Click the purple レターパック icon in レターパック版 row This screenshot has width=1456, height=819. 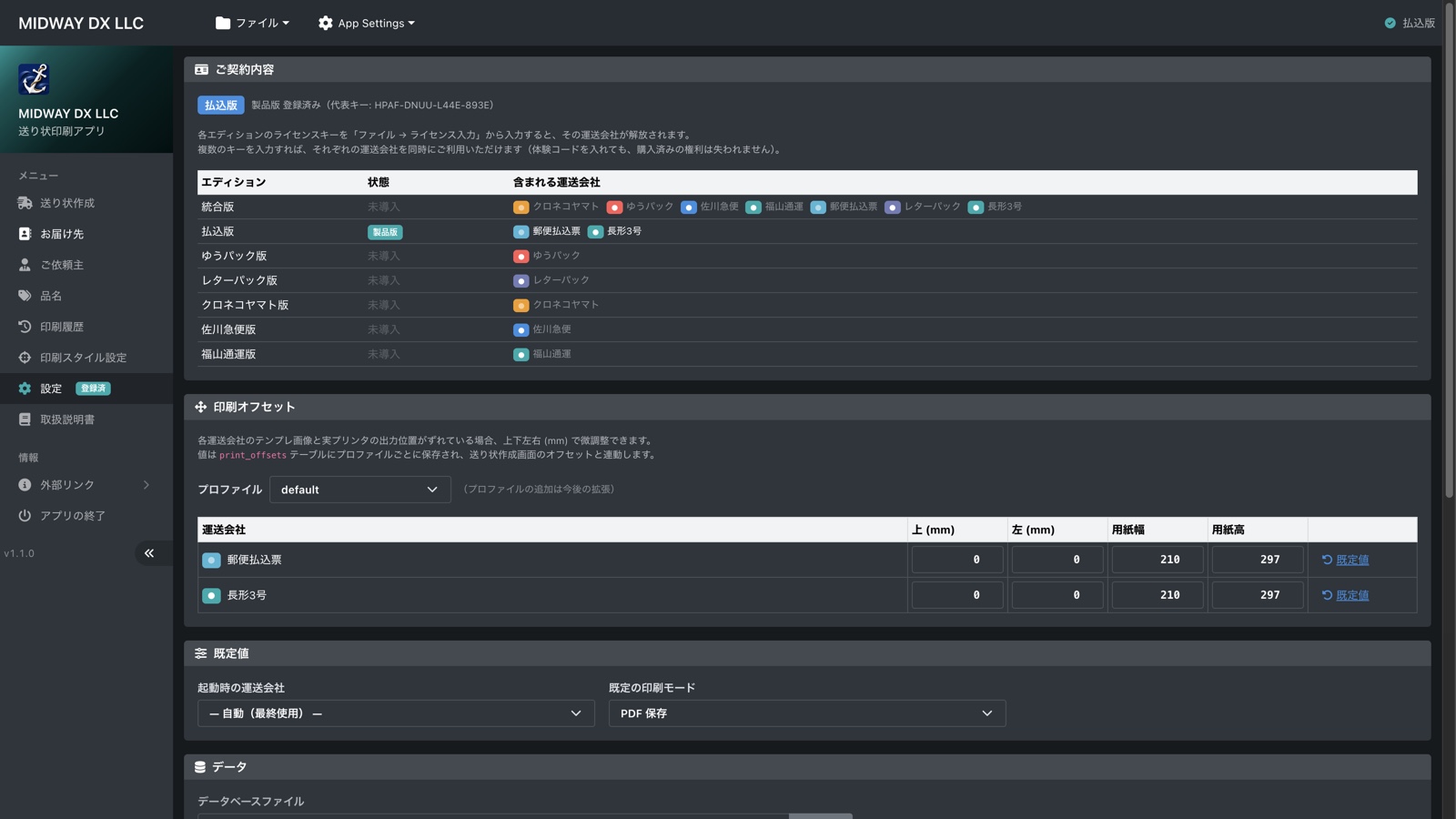521,281
